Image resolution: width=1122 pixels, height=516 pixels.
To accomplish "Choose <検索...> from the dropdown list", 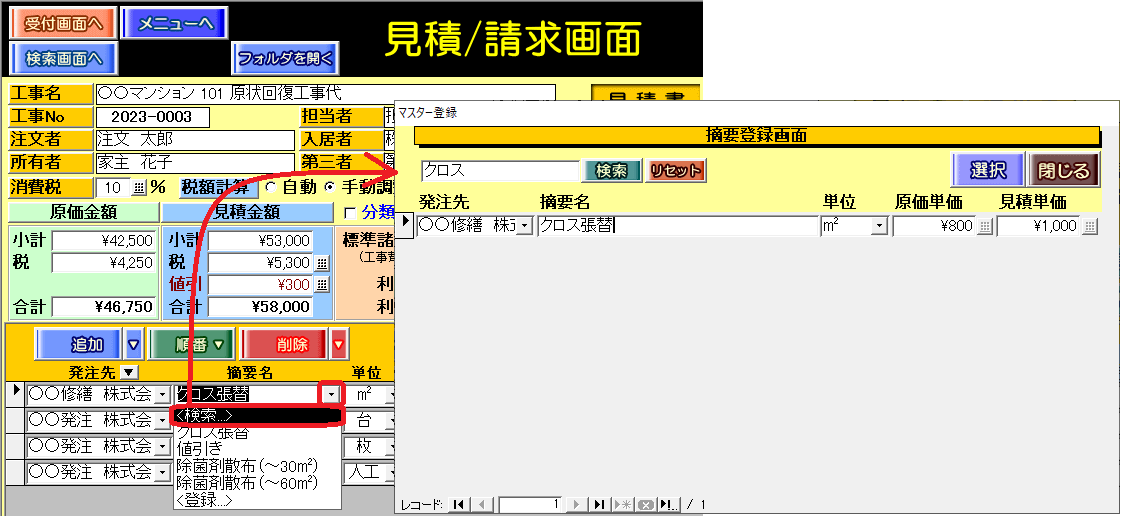I will pyautogui.click(x=257, y=416).
